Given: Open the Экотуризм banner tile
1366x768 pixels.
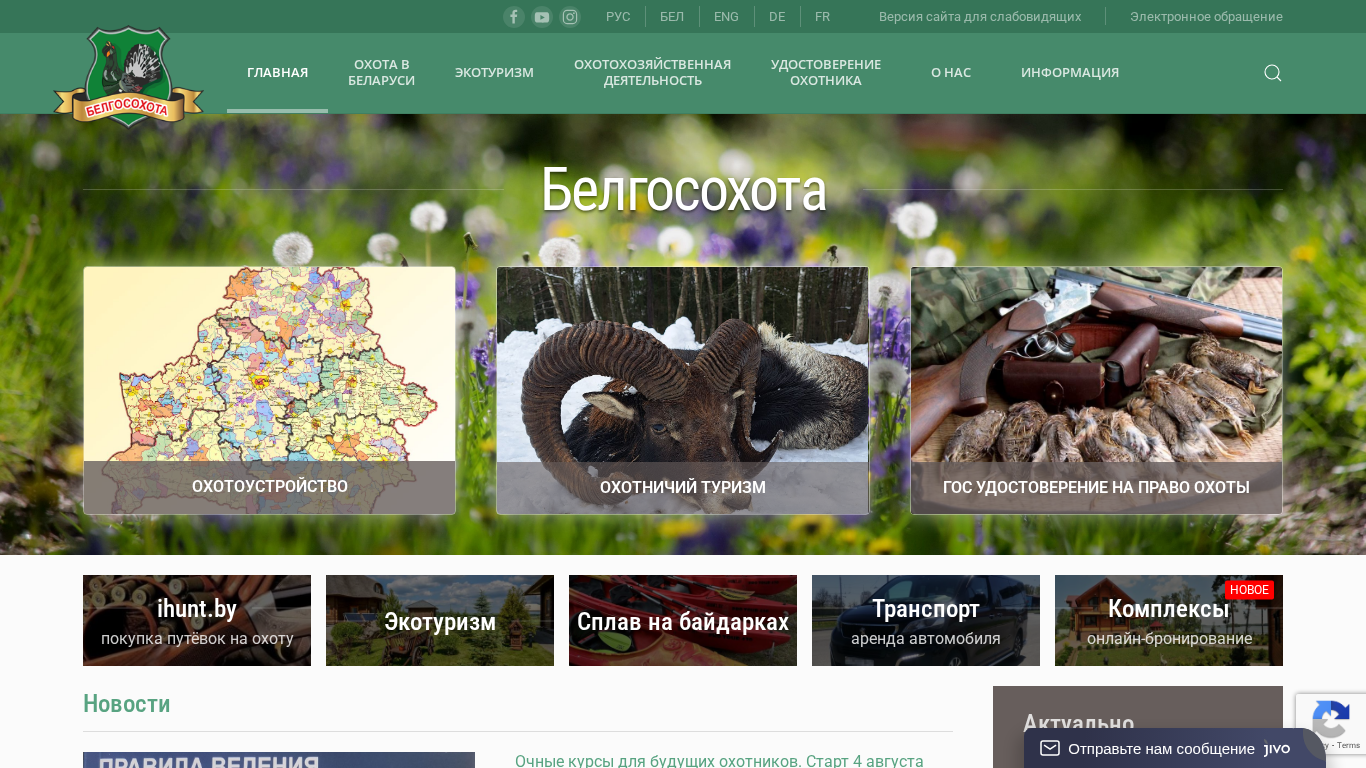Looking at the screenshot, I should [x=440, y=620].
